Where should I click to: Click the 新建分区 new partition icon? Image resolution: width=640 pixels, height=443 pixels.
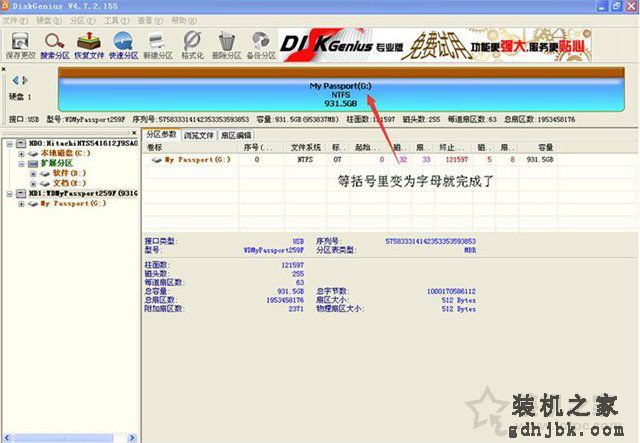(x=158, y=45)
